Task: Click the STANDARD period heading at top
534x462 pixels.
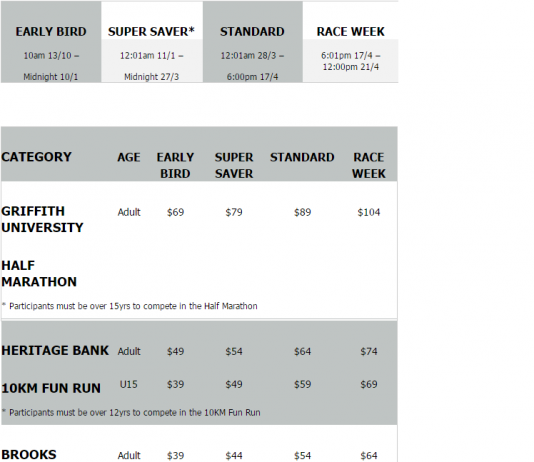Action: tap(252, 32)
